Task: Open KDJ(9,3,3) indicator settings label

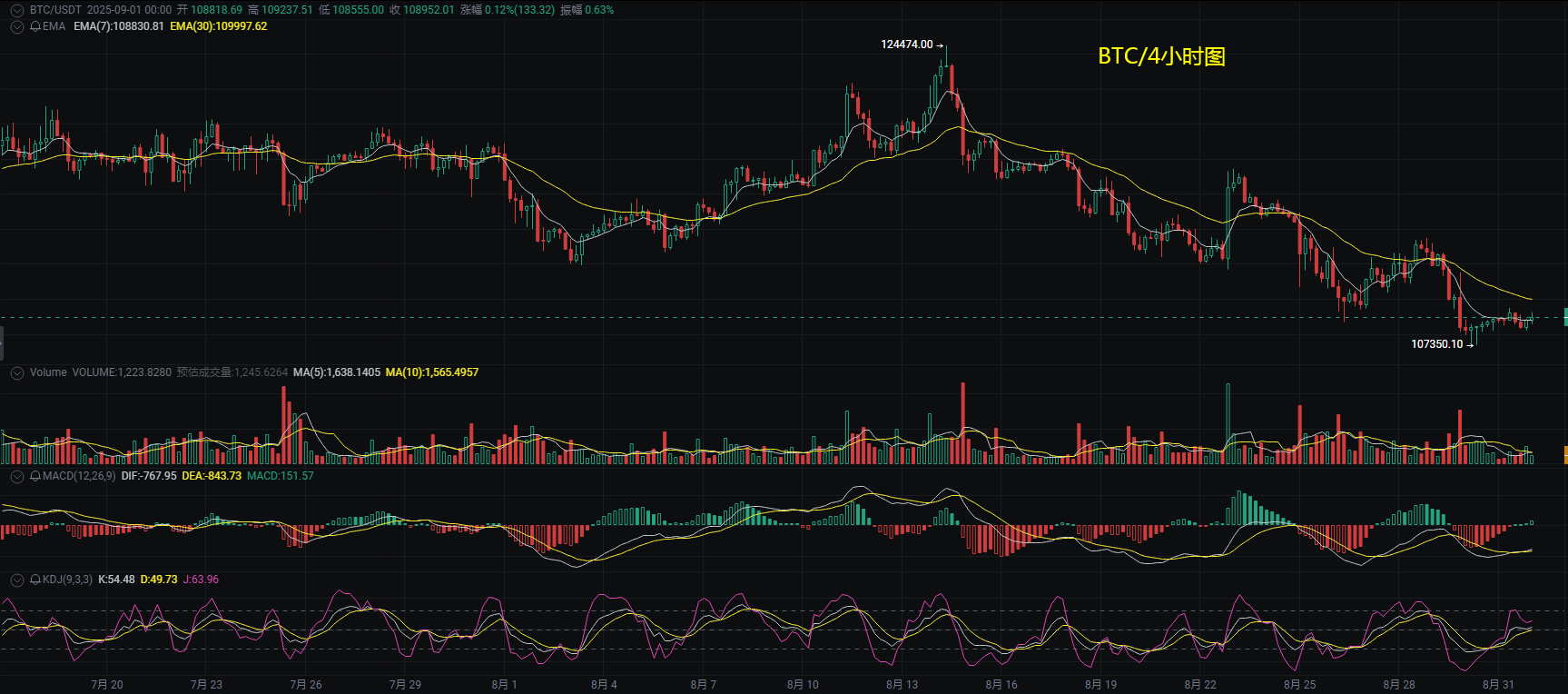Action: [67, 580]
